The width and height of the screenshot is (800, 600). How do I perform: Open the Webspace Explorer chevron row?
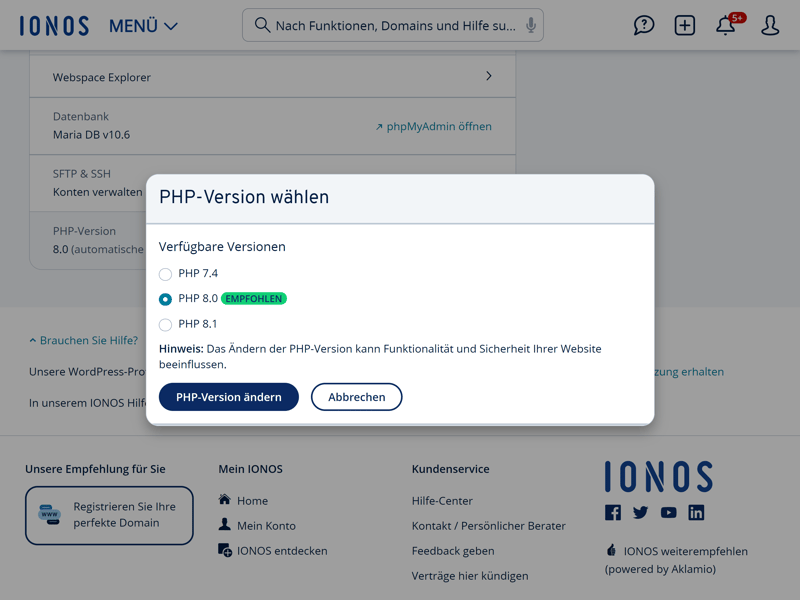272,77
